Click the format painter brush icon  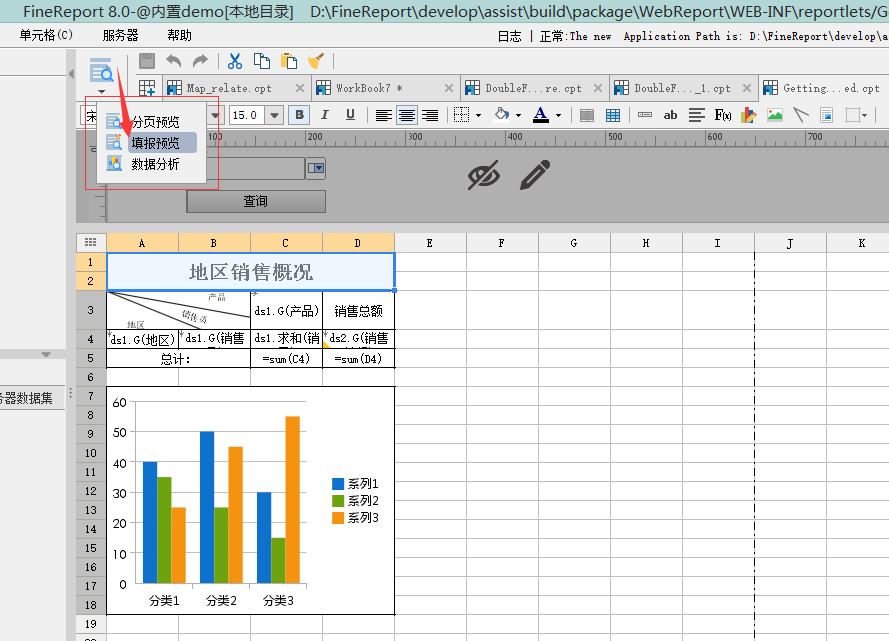point(316,61)
